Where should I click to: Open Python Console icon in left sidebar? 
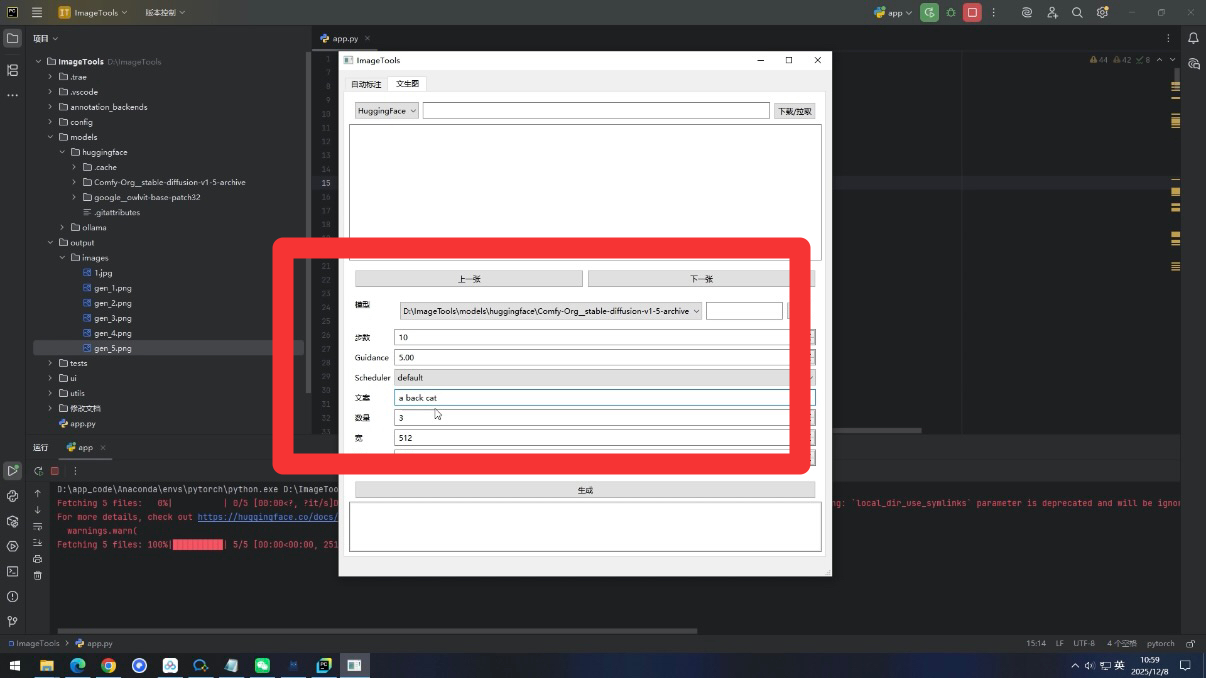[12, 496]
